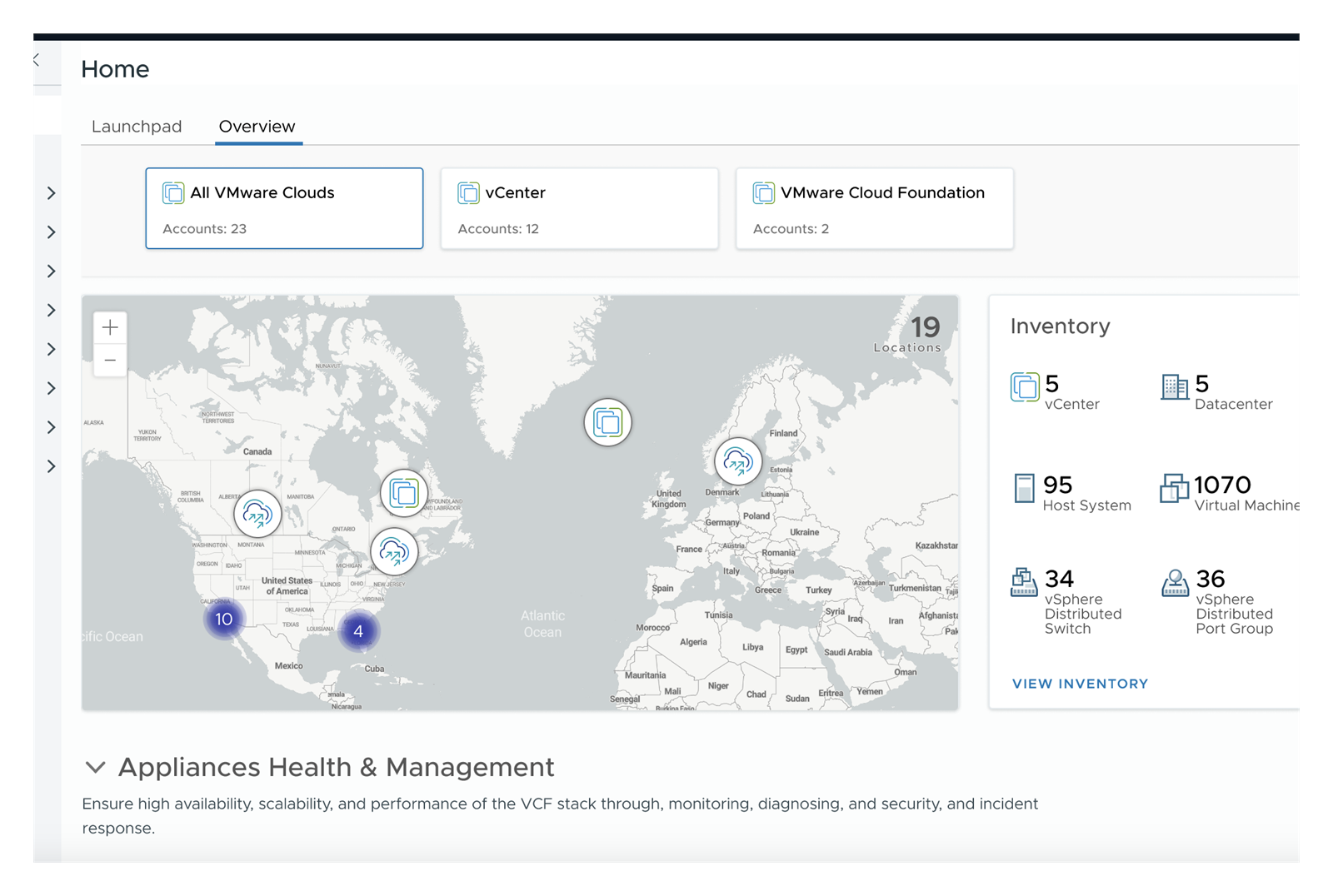Open the vCenter accounts card

point(579,208)
